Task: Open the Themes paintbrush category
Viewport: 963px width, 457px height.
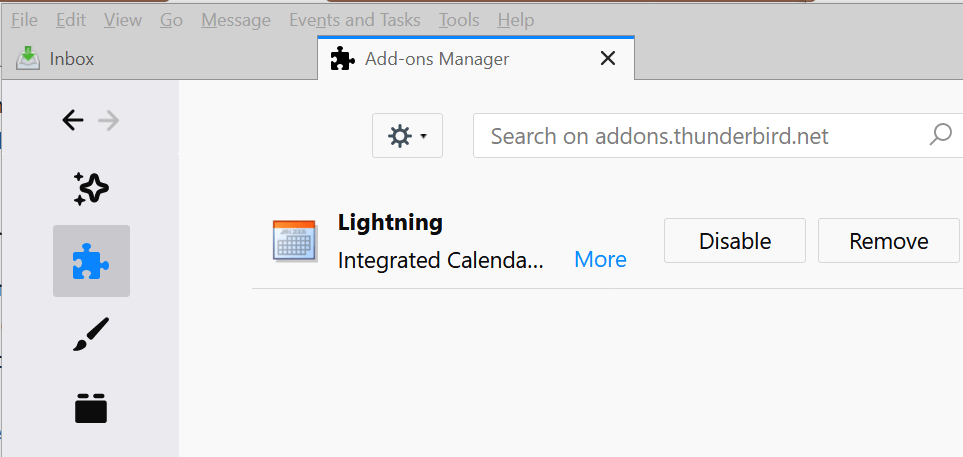Action: [91, 334]
